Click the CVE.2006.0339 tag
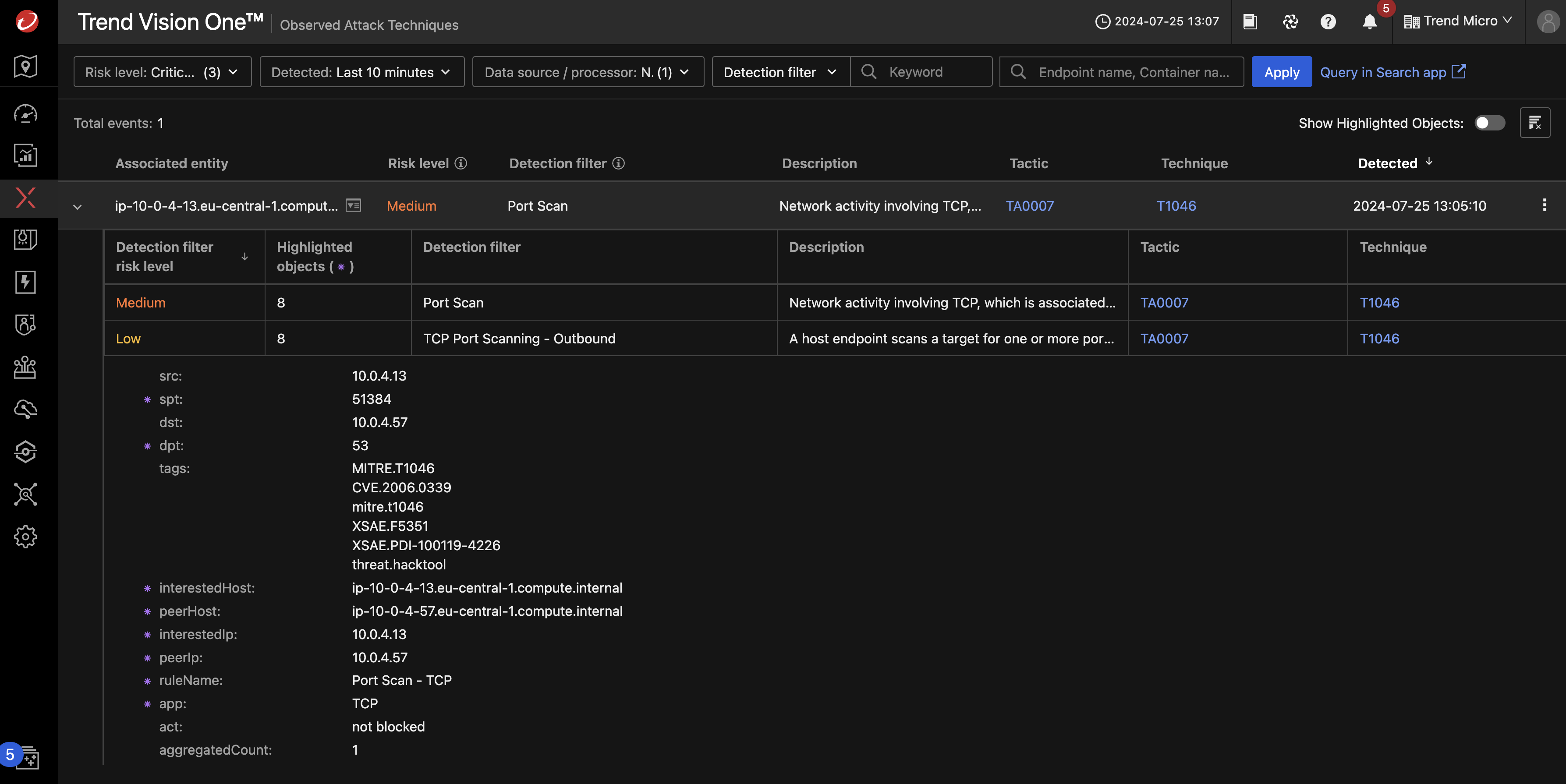 (x=401, y=487)
